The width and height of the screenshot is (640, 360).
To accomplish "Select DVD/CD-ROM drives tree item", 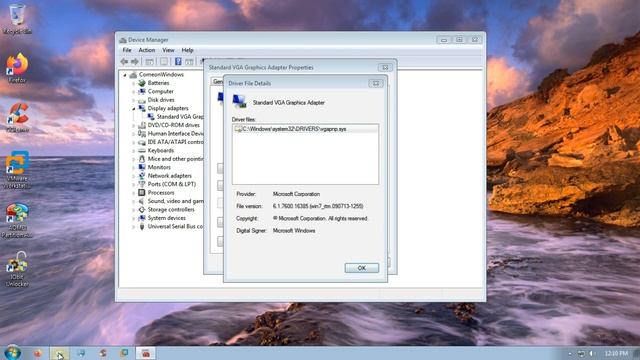I will tap(173, 125).
